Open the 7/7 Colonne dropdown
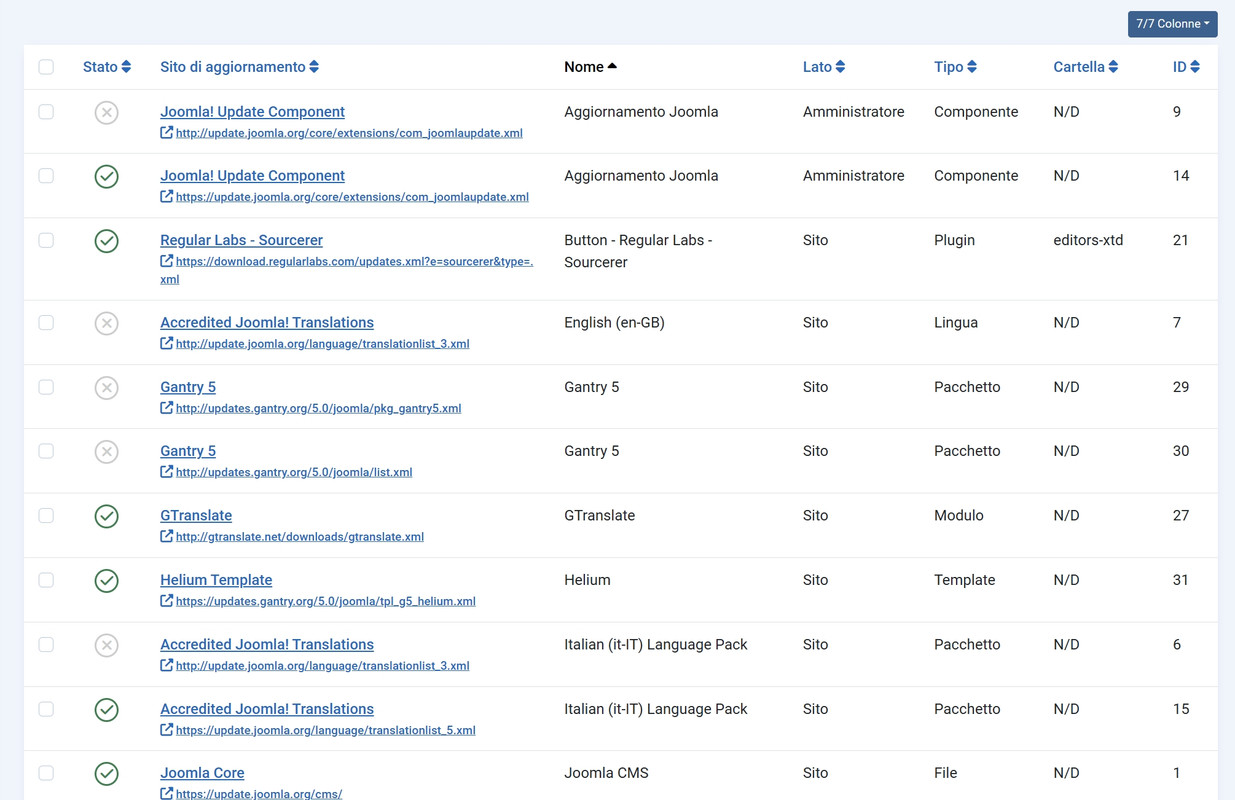1235x800 pixels. [1172, 24]
